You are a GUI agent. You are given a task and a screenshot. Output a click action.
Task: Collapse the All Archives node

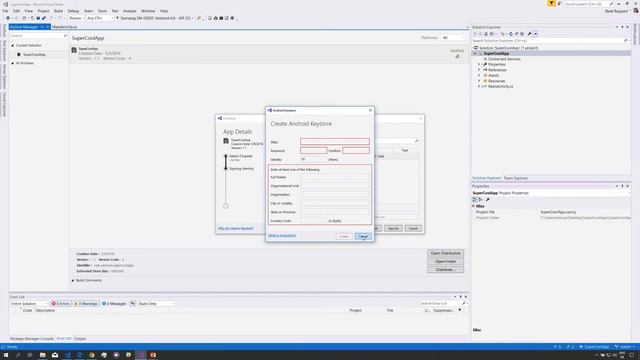(x=13, y=63)
